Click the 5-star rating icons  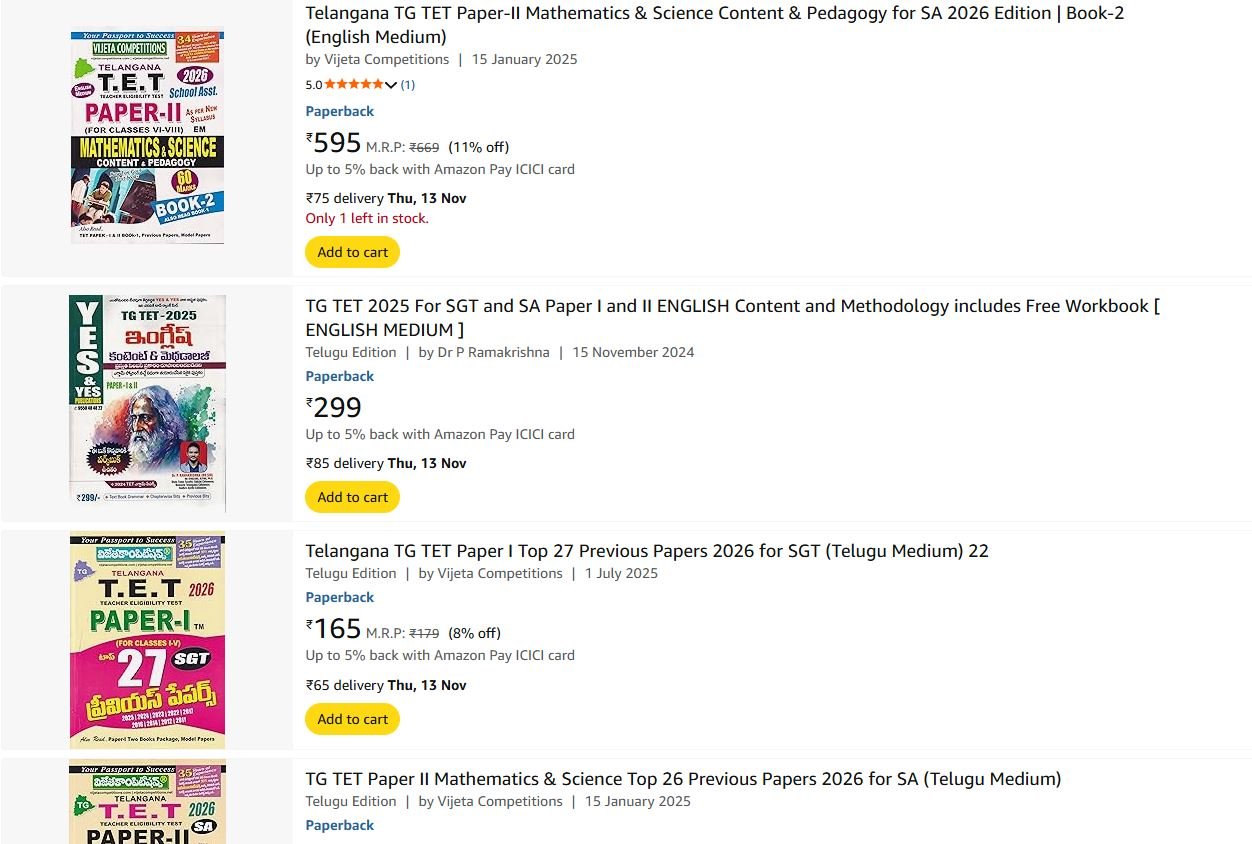(x=353, y=85)
